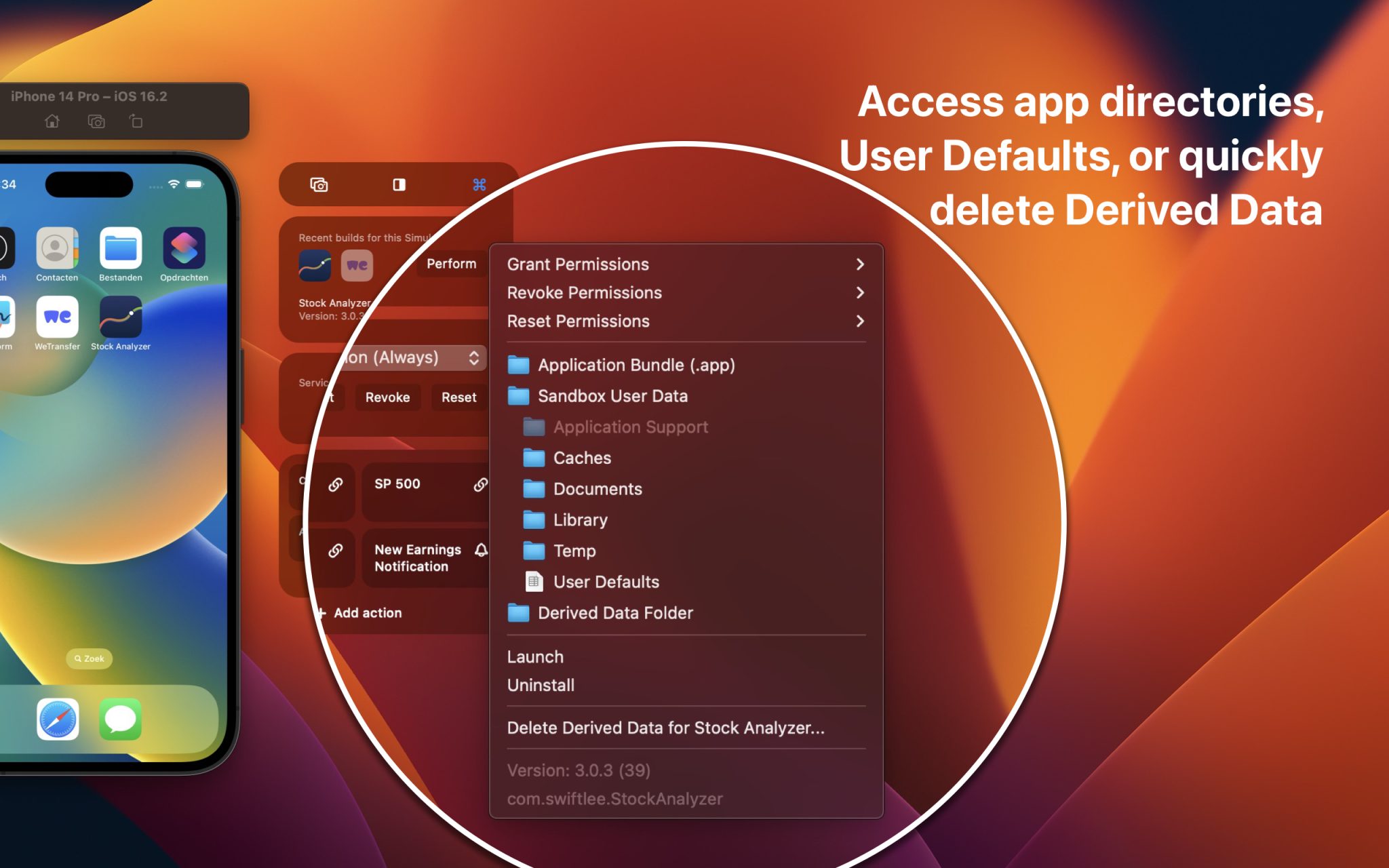The image size is (1389, 868).
Task: Click the simulator Home icon
Action: tap(52, 121)
